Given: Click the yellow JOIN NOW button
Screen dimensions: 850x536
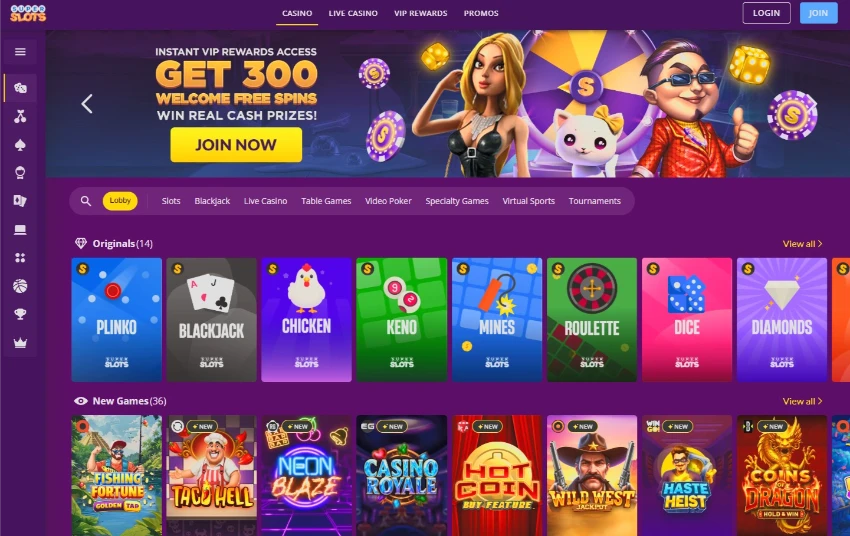Looking at the screenshot, I should point(236,145).
